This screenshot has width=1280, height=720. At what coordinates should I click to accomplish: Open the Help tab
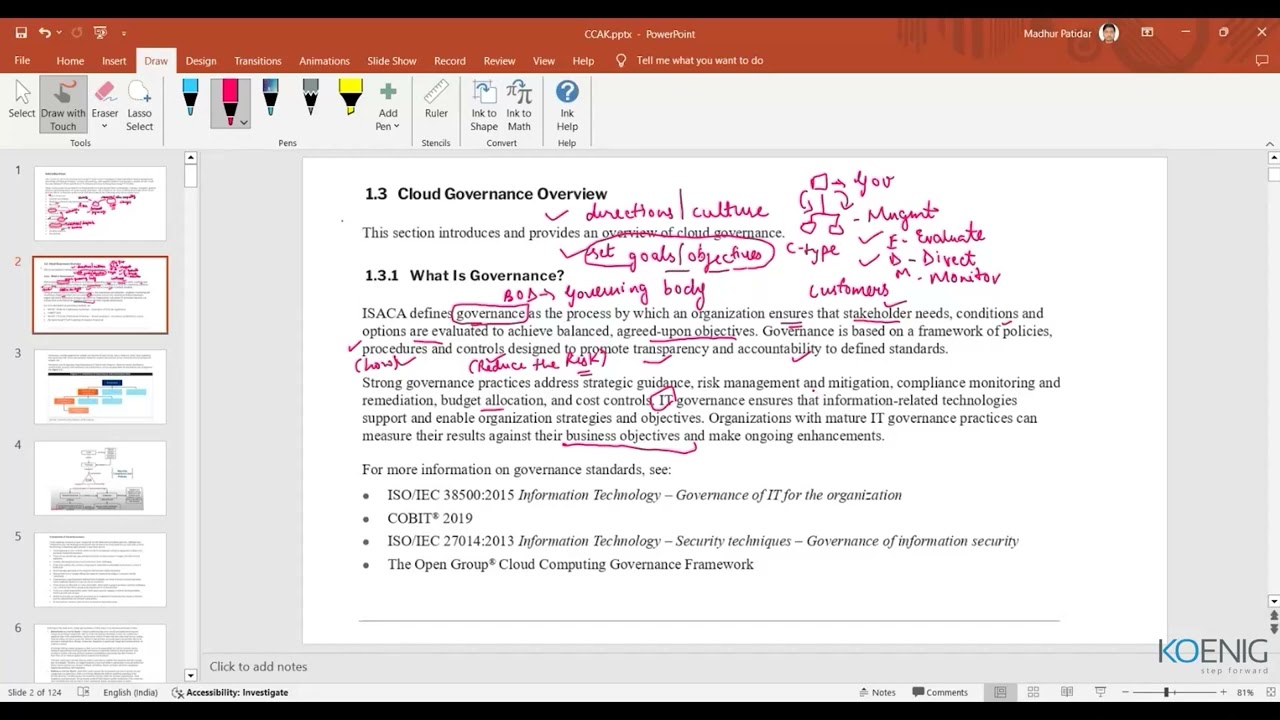583,61
